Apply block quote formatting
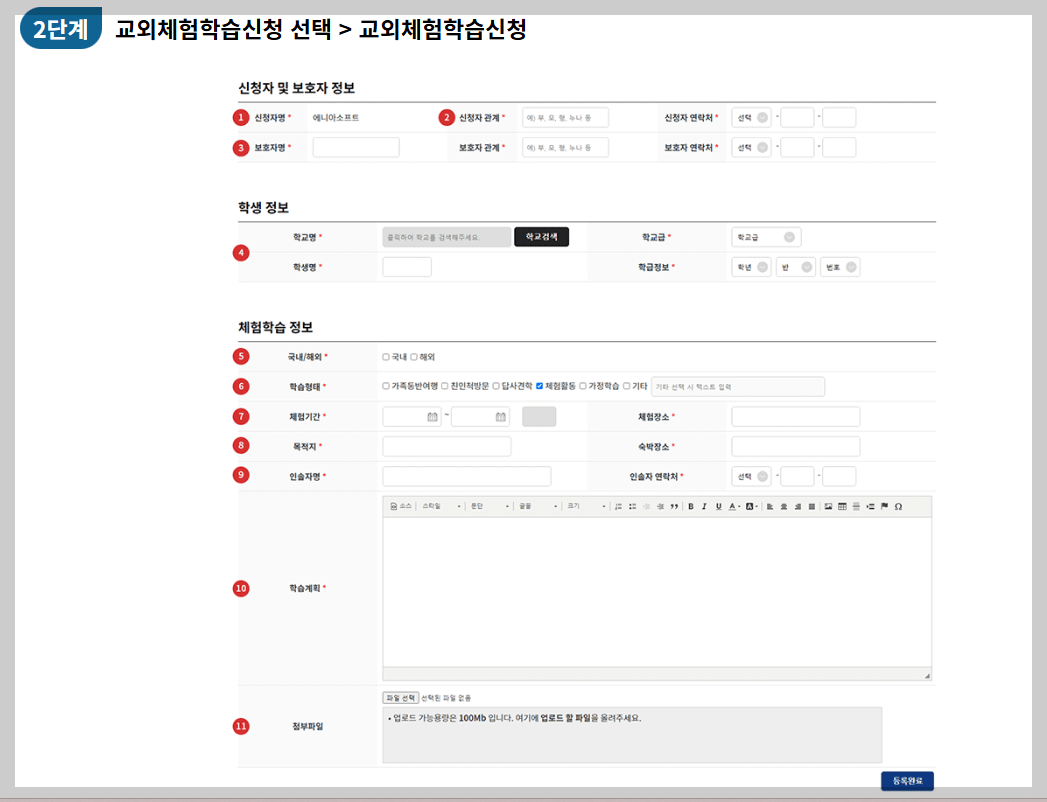The height and width of the screenshot is (802, 1047). [x=674, y=506]
